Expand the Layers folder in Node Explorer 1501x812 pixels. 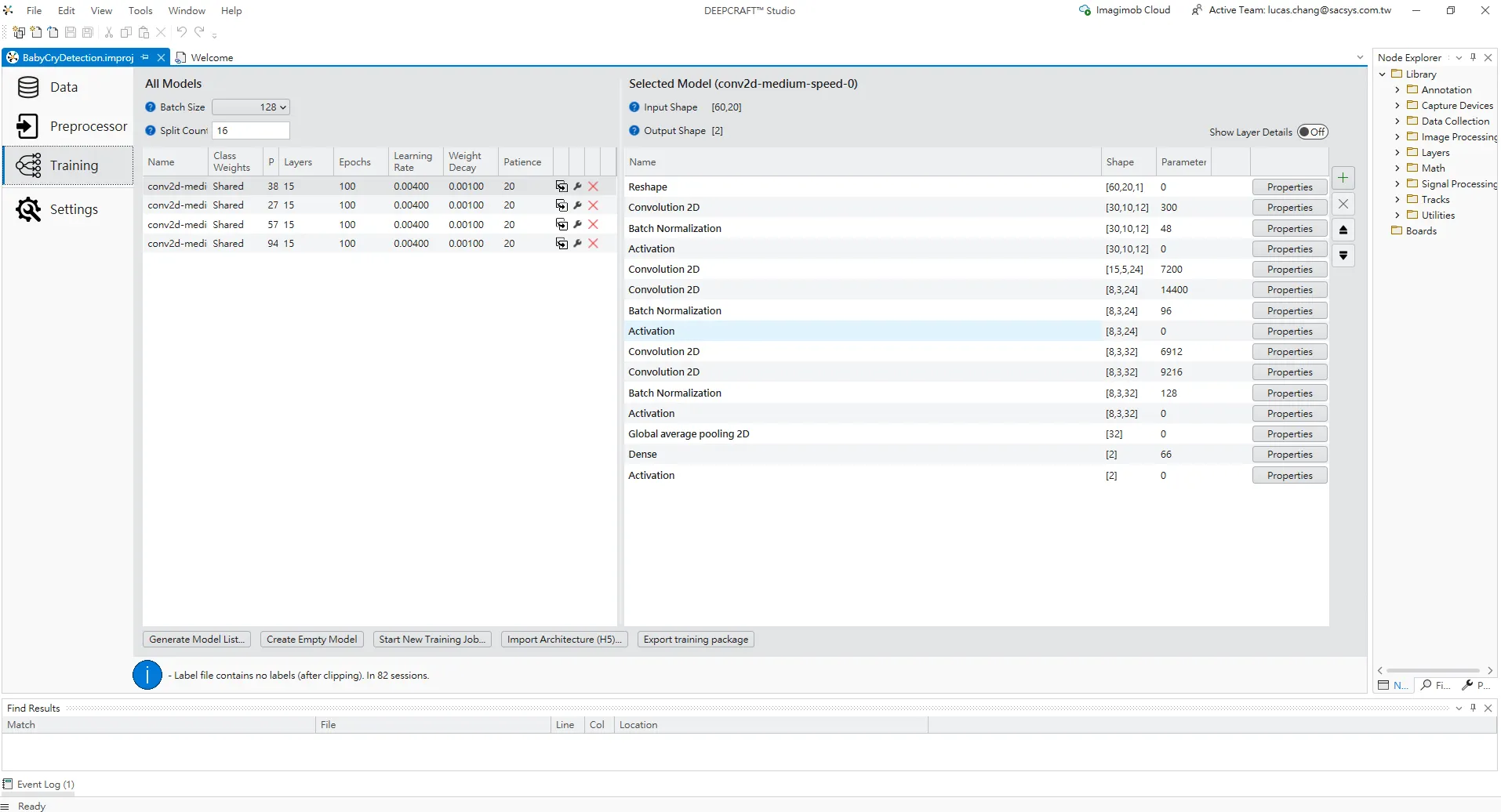click(1397, 153)
